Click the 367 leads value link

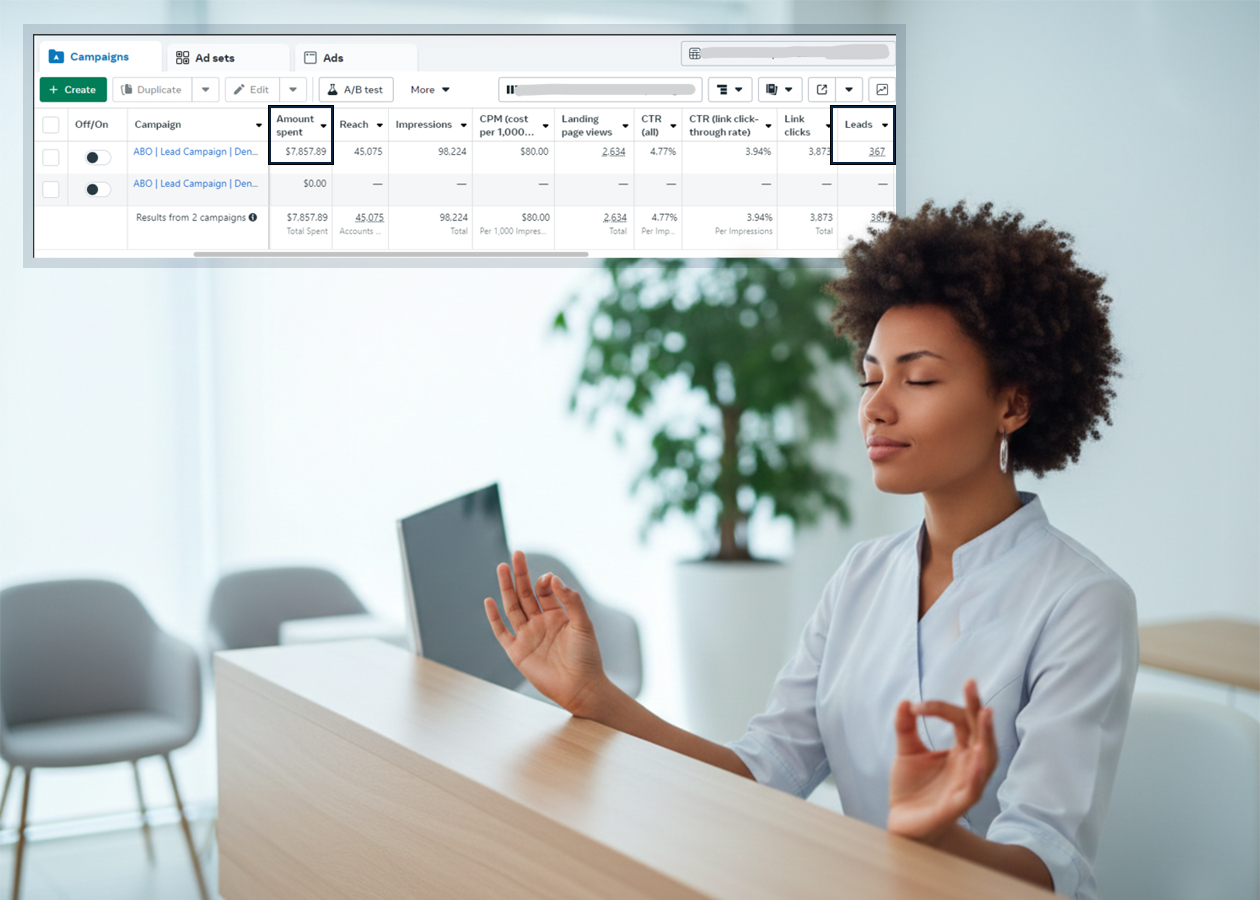click(876, 152)
